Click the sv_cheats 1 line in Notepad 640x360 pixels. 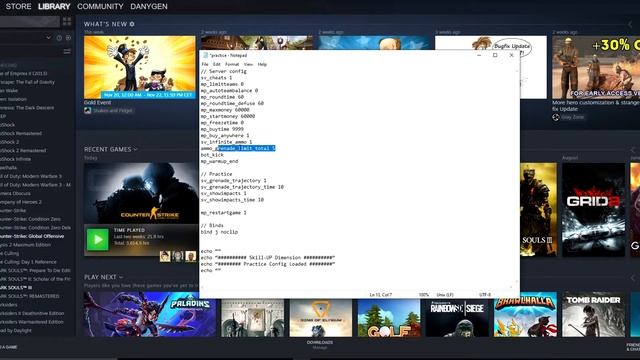click(216, 78)
